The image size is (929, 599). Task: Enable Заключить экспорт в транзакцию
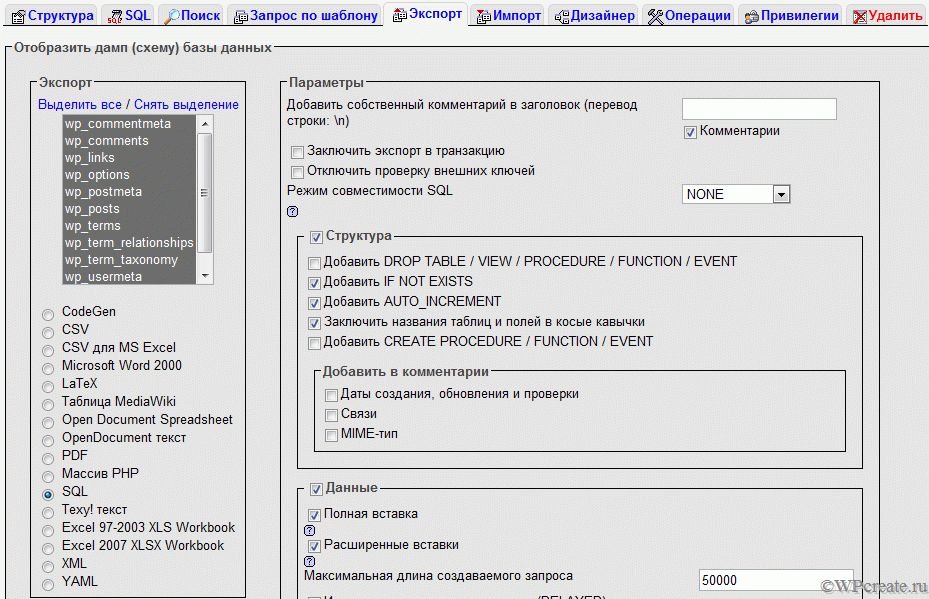[x=297, y=153]
